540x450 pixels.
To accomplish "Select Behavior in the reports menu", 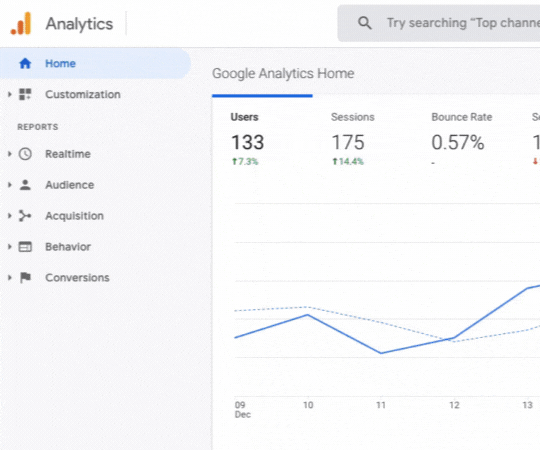I will (x=68, y=247).
